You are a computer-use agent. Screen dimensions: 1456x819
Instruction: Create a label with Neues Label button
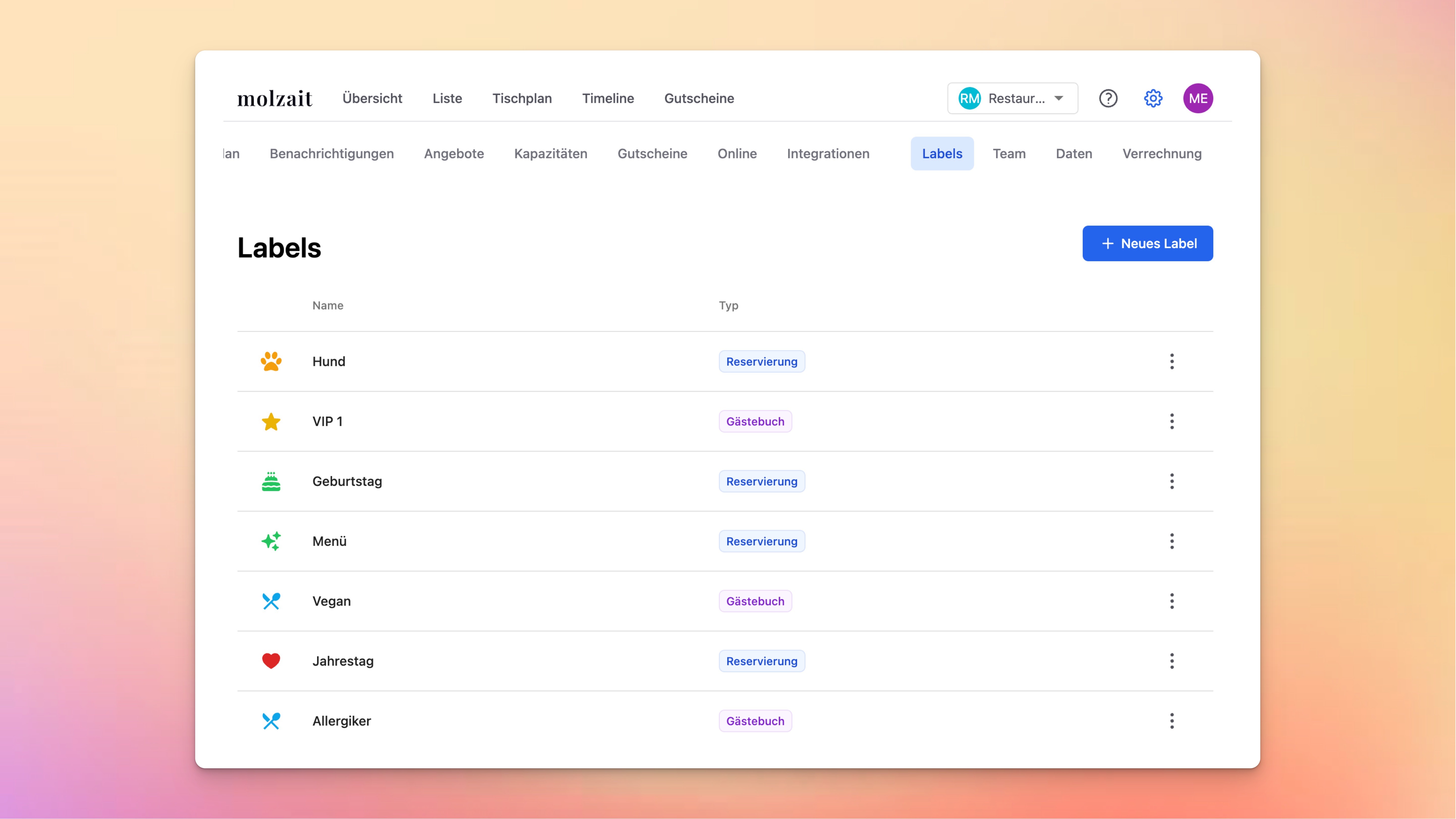coord(1147,243)
